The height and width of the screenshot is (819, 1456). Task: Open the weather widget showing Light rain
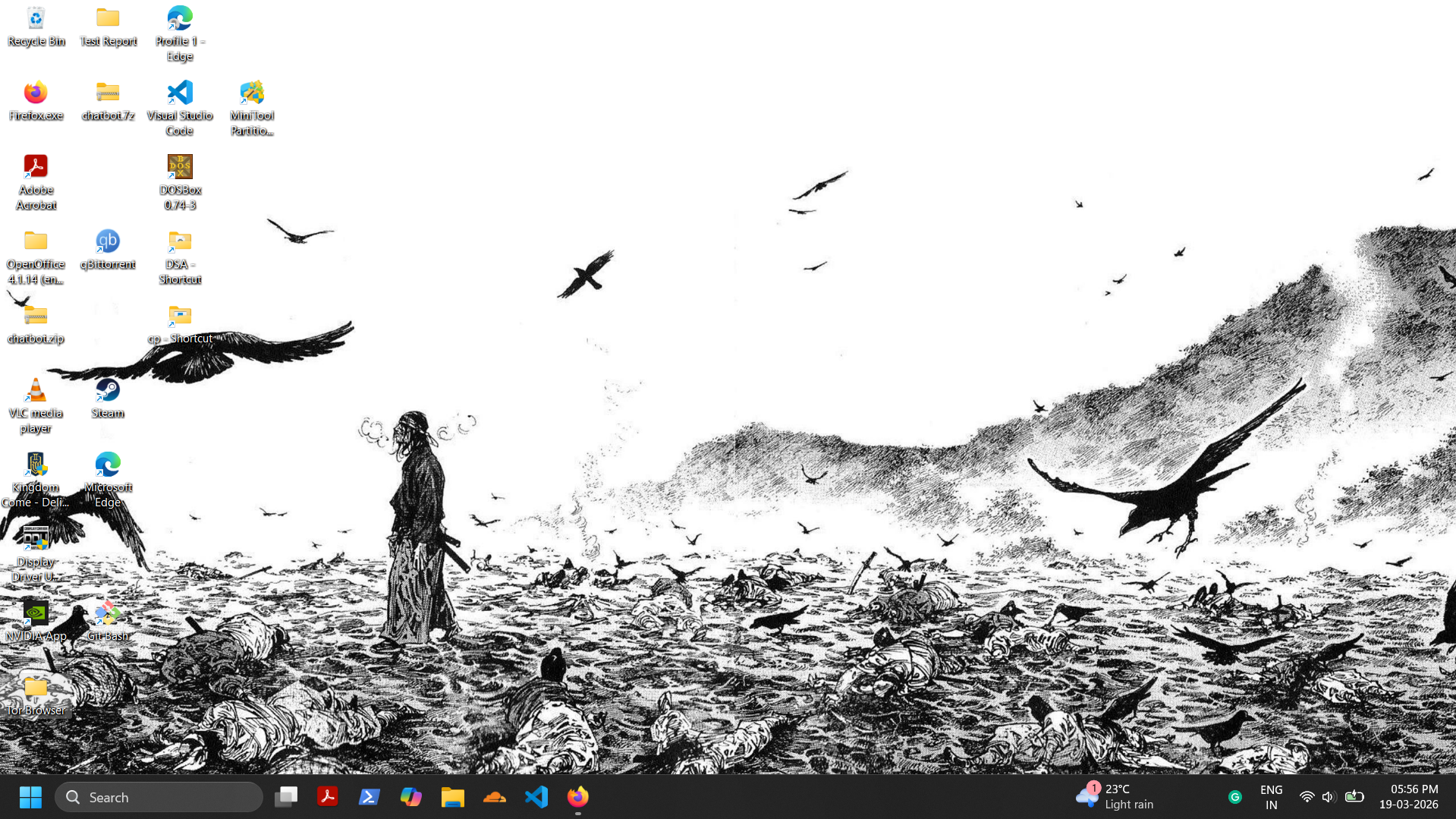(1115, 797)
